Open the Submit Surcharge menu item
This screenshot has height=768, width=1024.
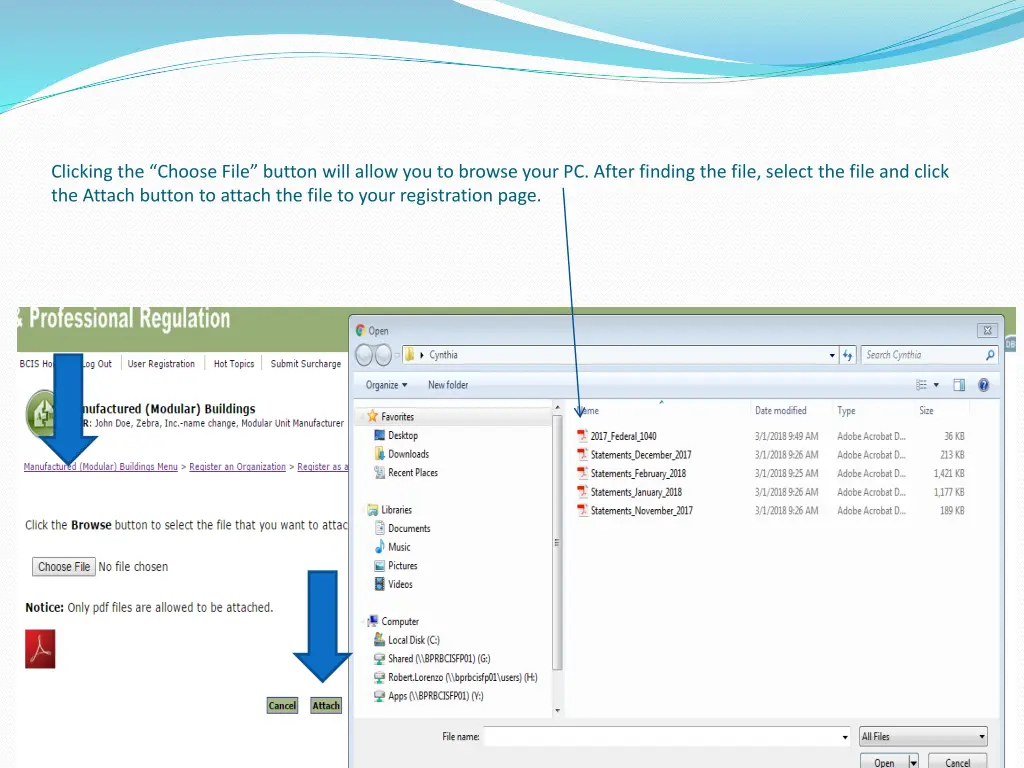(306, 364)
